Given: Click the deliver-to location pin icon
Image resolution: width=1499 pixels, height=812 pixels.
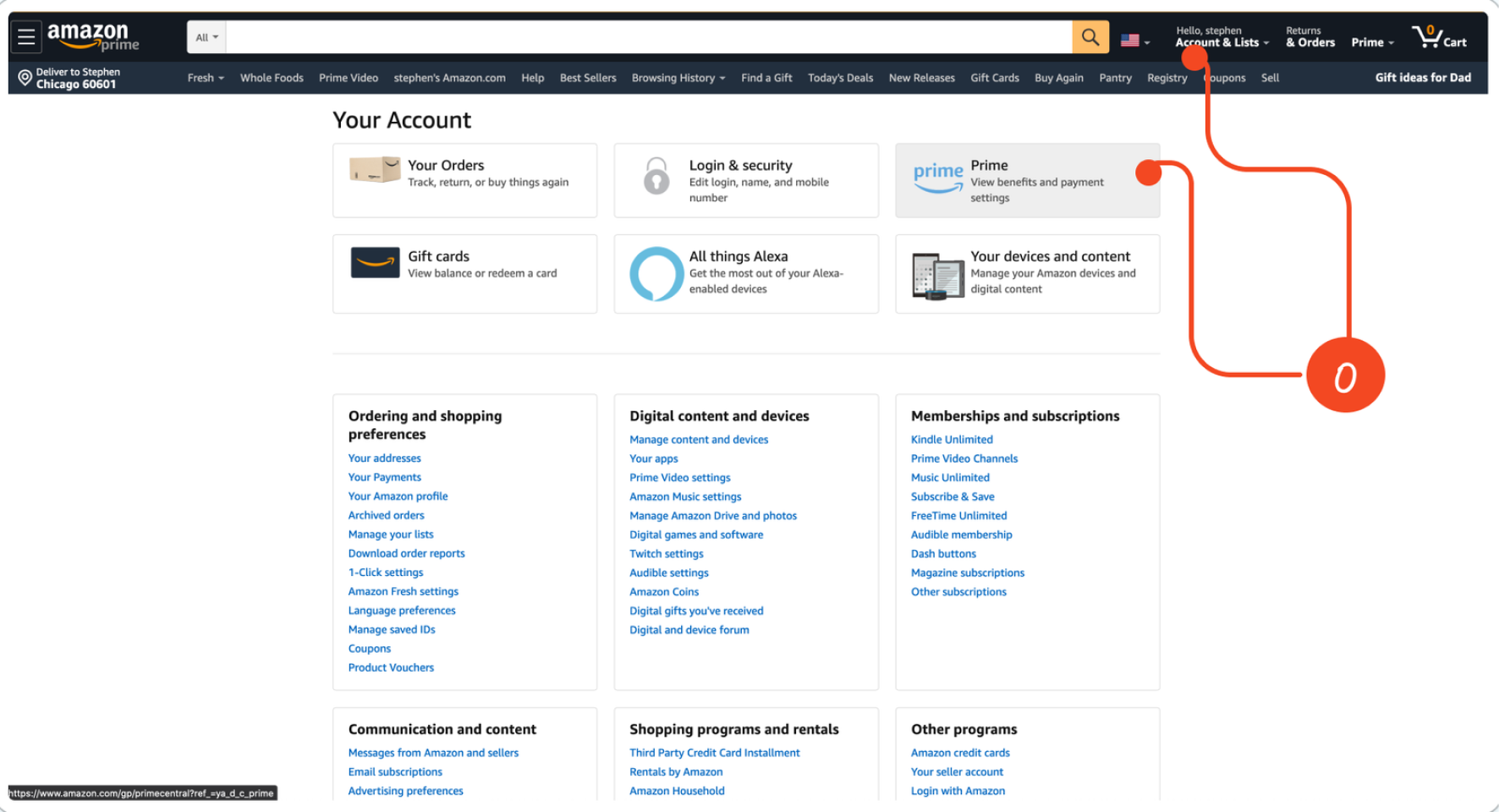Looking at the screenshot, I should (x=25, y=78).
